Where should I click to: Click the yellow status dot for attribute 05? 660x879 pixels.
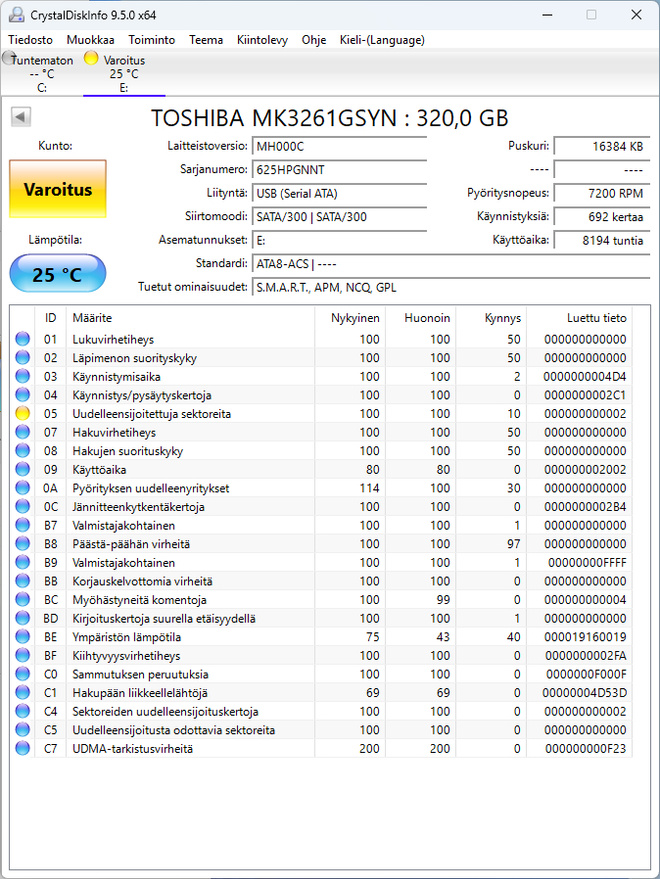pyautogui.click(x=22, y=414)
